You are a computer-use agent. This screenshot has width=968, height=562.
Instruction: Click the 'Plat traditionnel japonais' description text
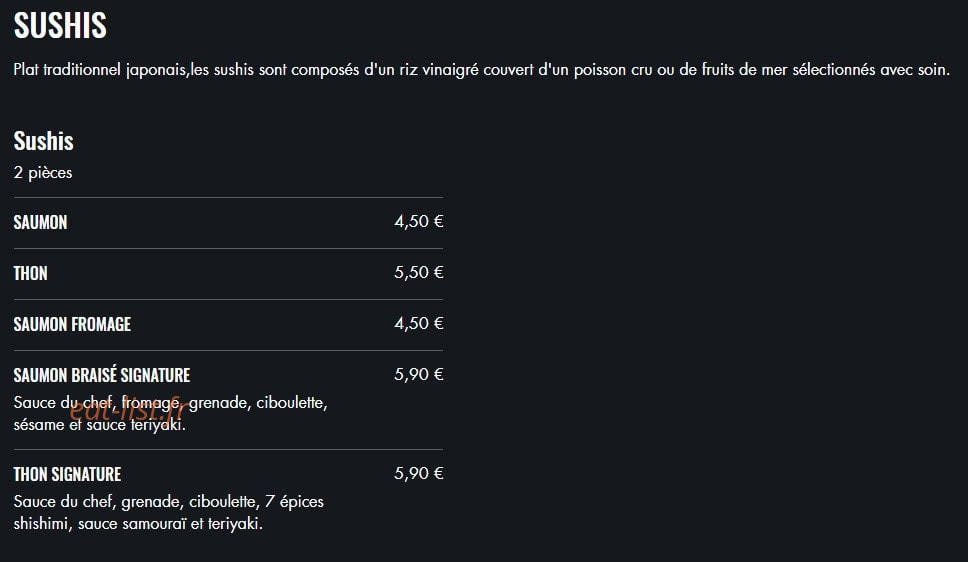100,70
